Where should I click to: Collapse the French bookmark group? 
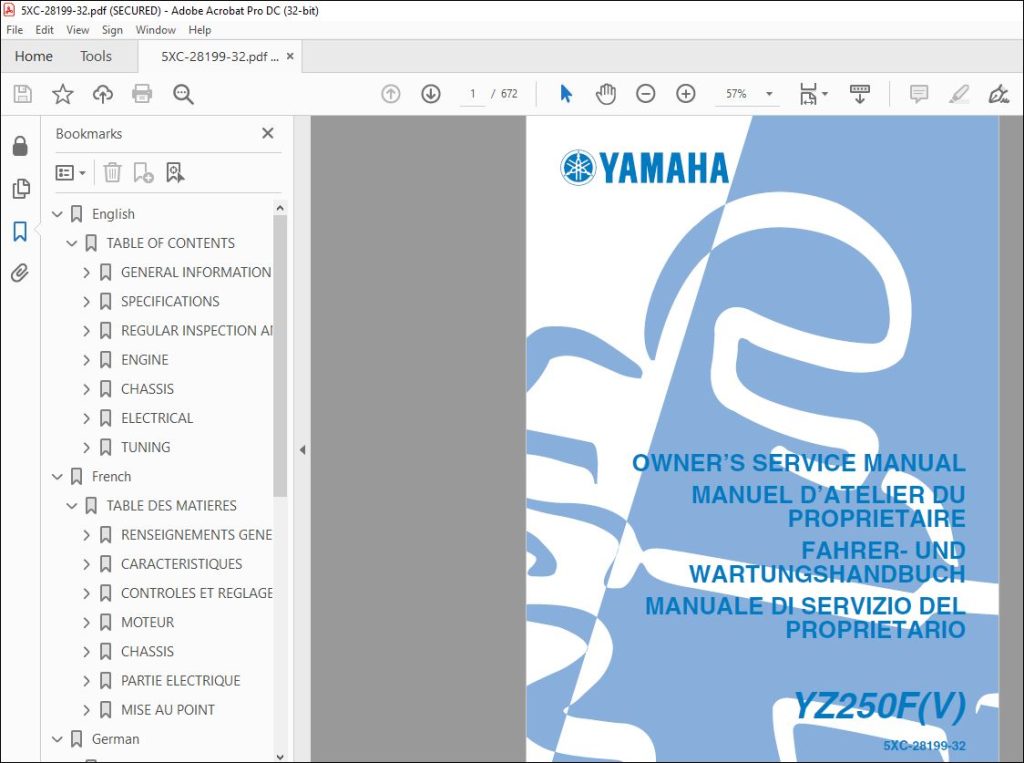[57, 477]
